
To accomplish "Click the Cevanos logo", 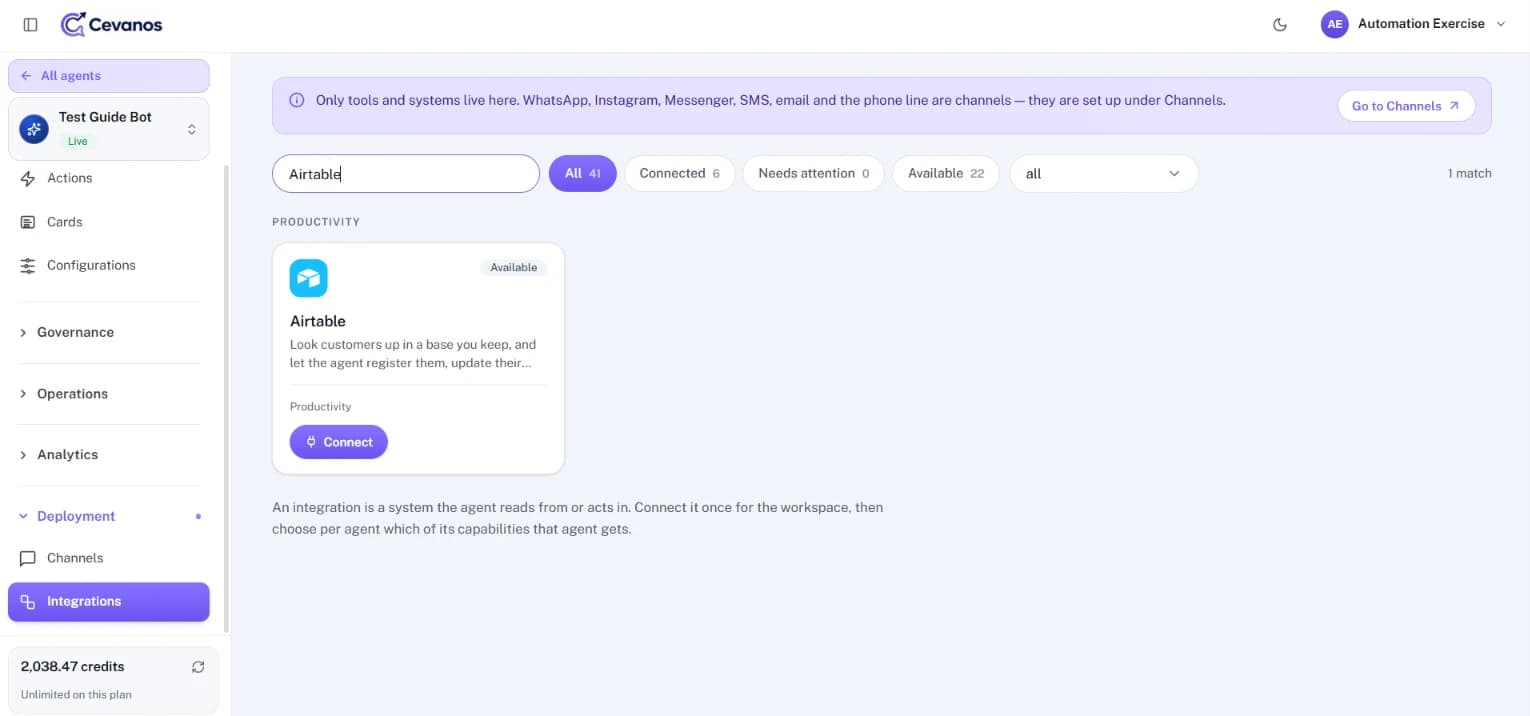I will [111, 24].
